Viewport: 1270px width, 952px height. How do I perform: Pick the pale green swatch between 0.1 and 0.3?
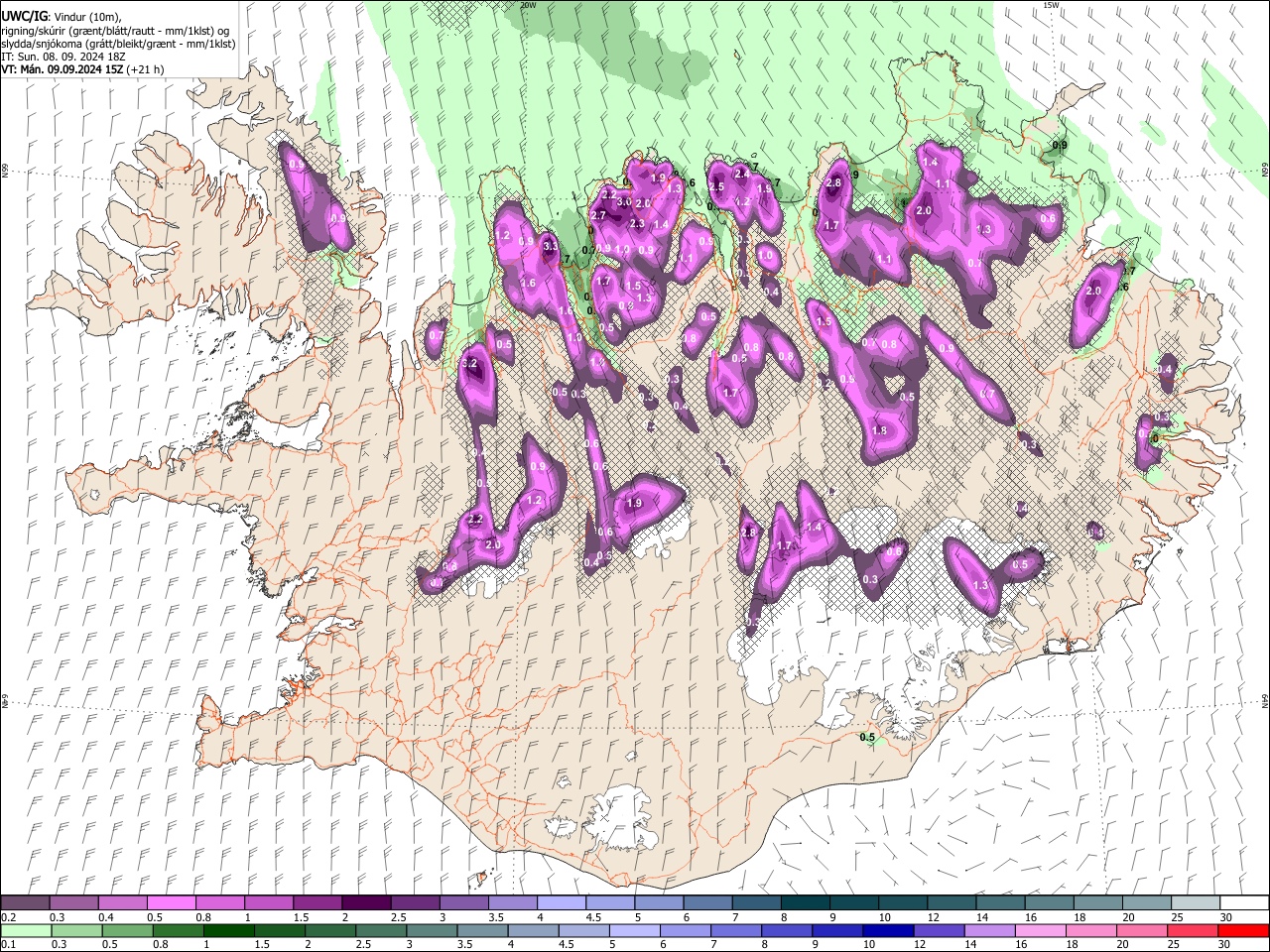(x=26, y=930)
